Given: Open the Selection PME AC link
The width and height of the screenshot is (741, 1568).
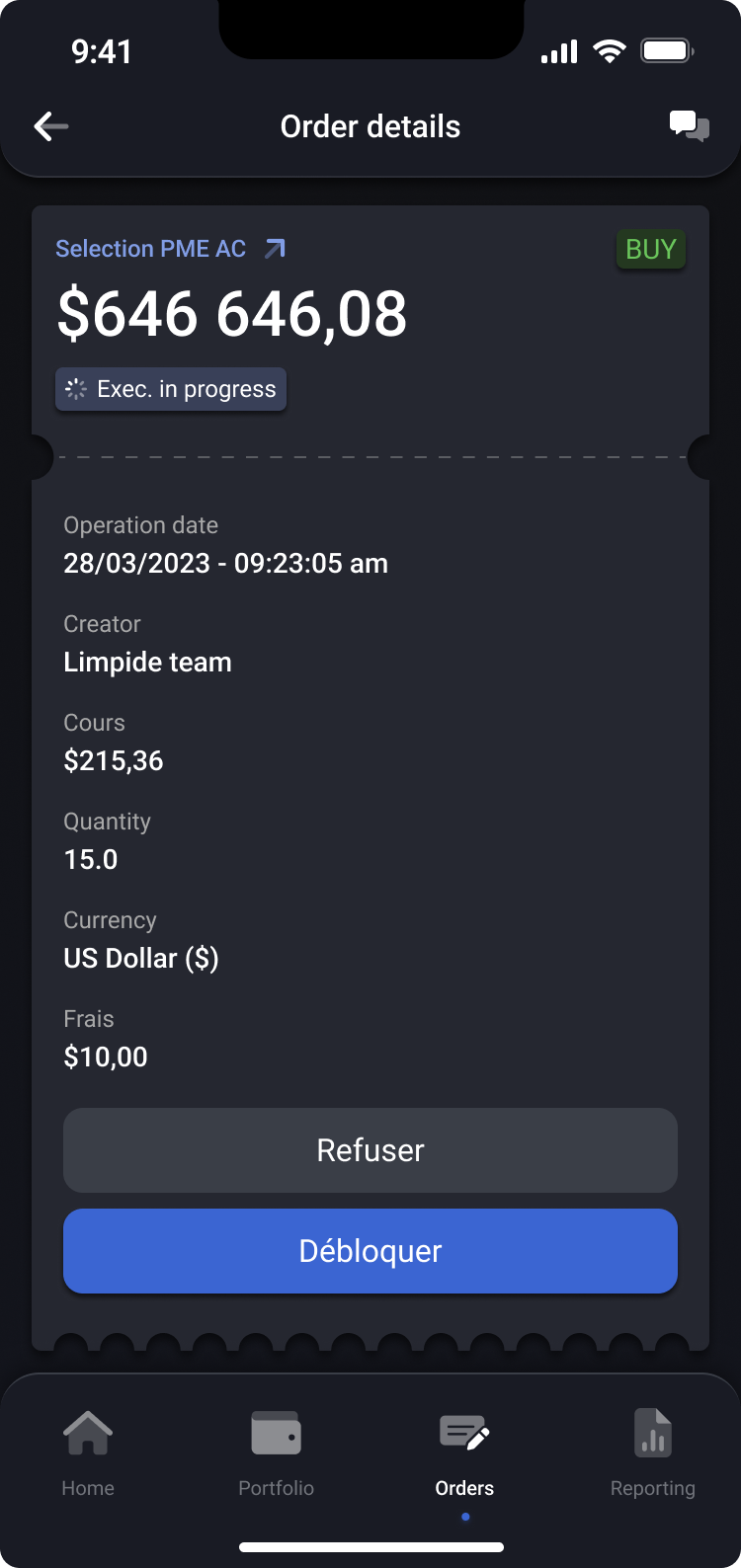Looking at the screenshot, I should pyautogui.click(x=151, y=249).
